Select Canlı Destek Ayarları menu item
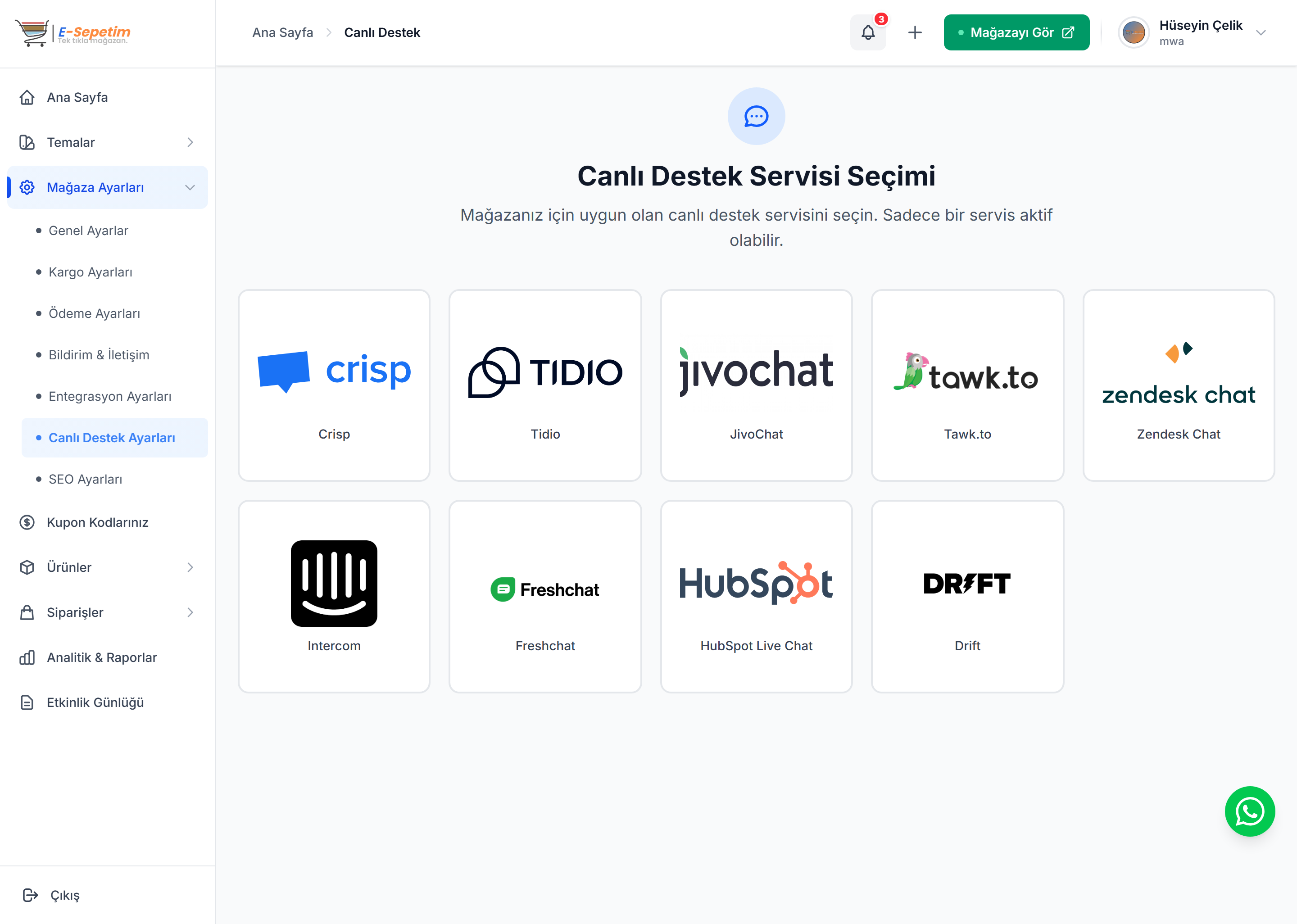This screenshot has height=924, width=1297. pyautogui.click(x=114, y=438)
